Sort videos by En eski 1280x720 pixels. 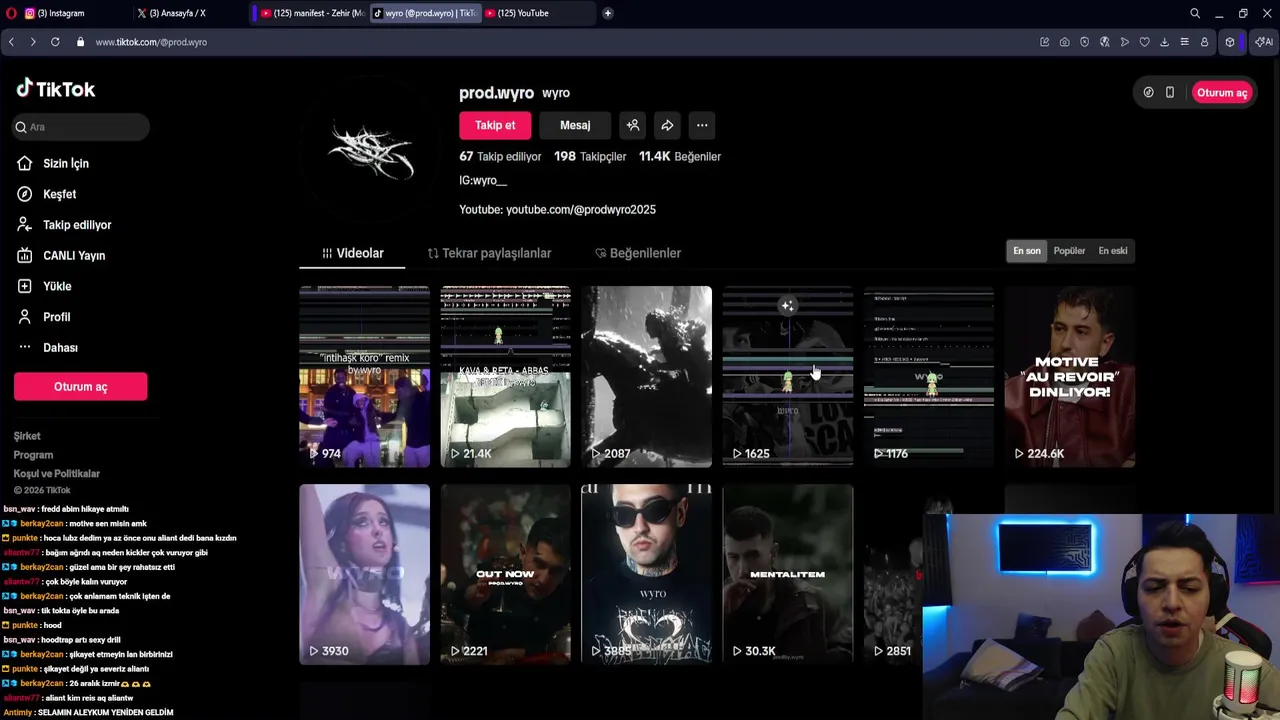1113,251
